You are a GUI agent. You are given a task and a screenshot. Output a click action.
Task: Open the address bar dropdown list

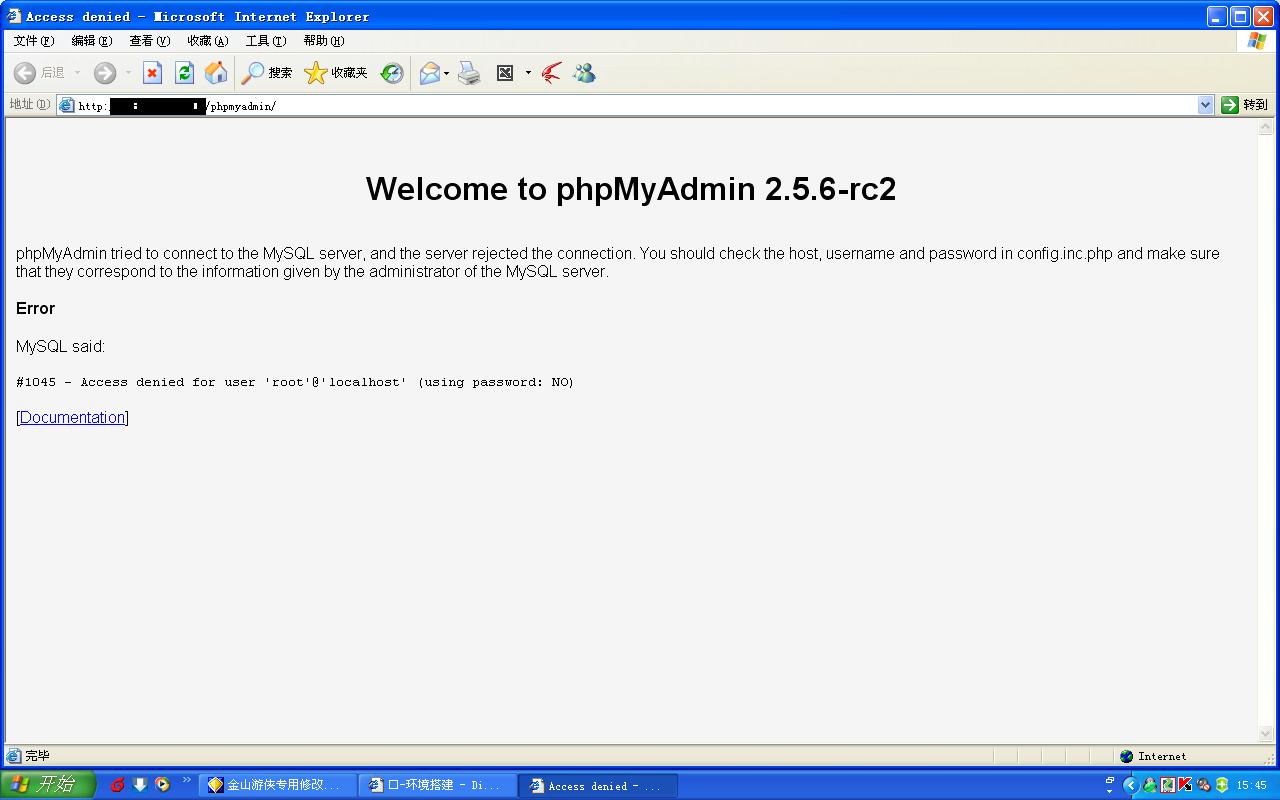[1205, 105]
